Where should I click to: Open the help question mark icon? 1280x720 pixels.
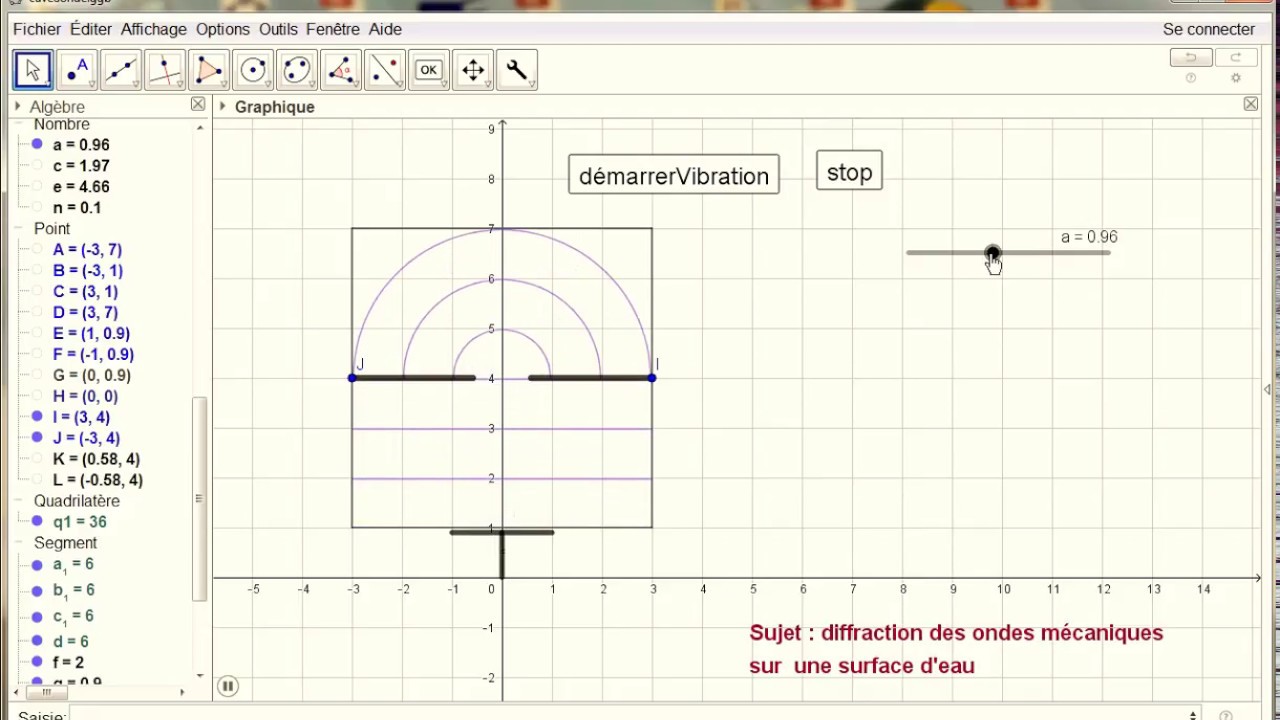click(1191, 79)
